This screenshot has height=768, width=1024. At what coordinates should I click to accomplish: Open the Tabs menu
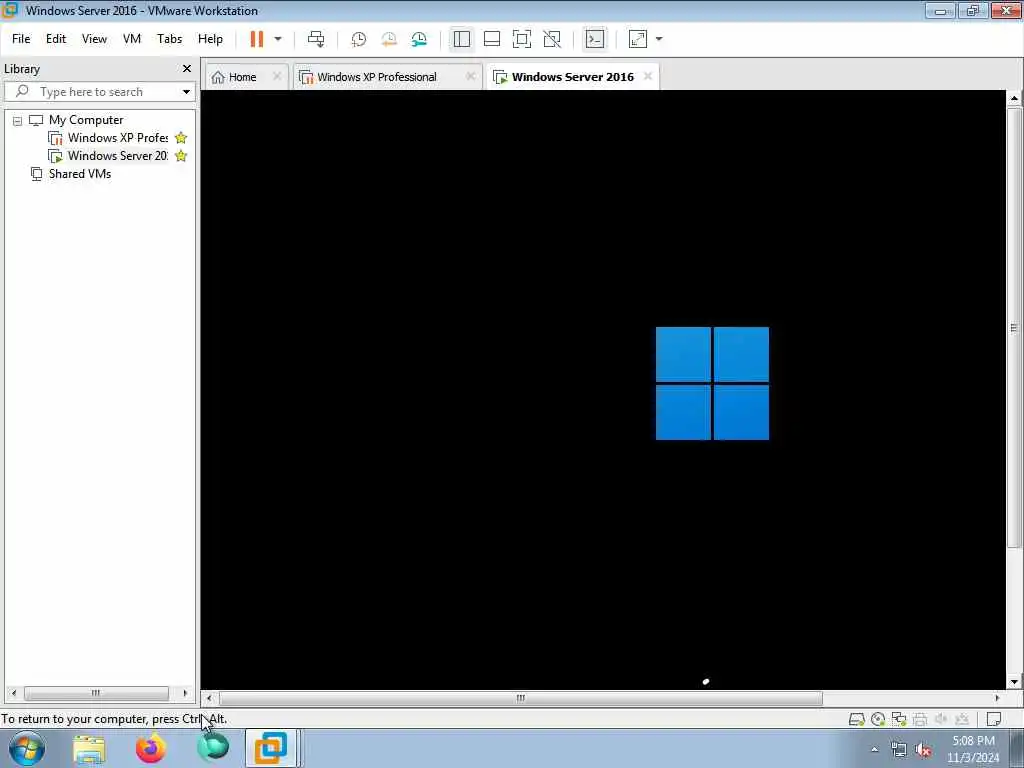(x=169, y=39)
